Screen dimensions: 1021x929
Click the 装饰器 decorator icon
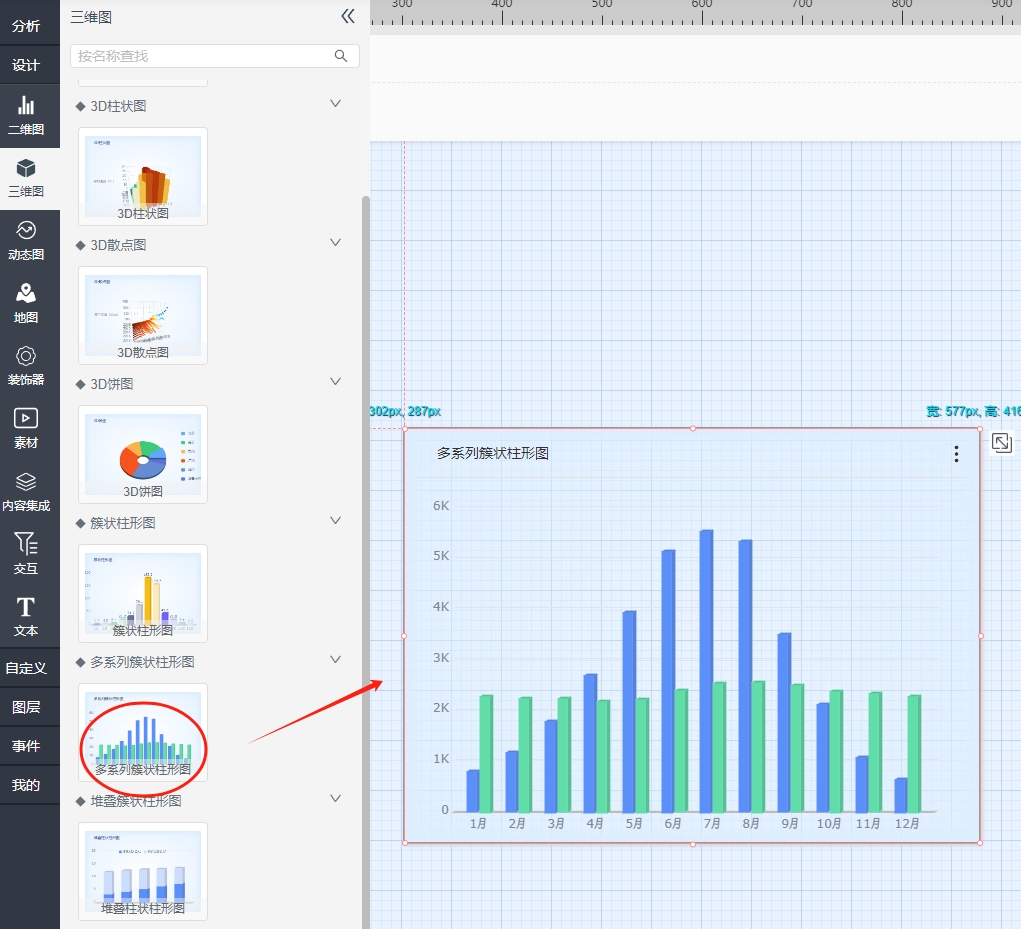coord(26,365)
